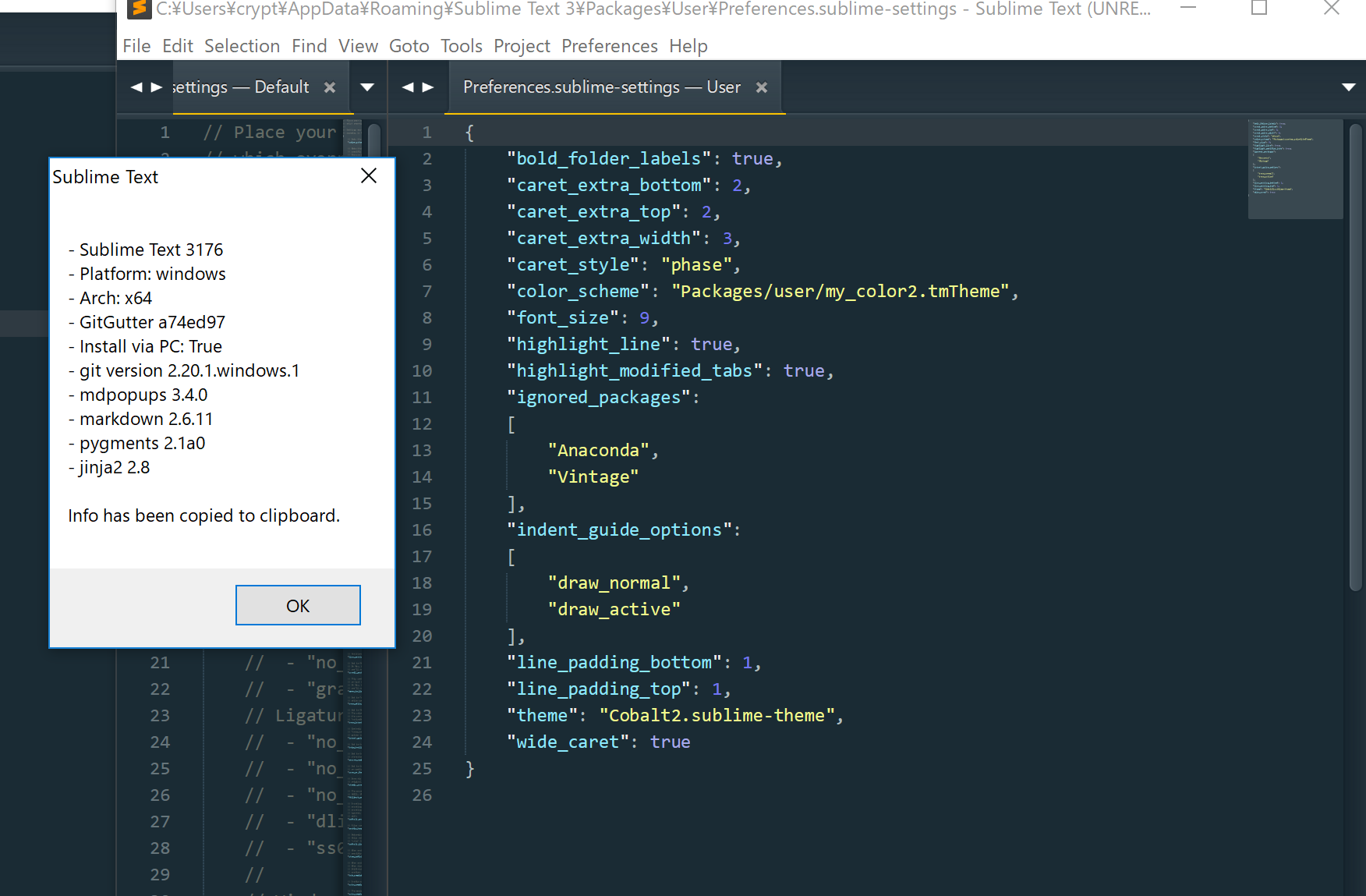The width and height of the screenshot is (1366, 896).
Task: Click the "caret_extra_bottom" key
Action: point(609,185)
